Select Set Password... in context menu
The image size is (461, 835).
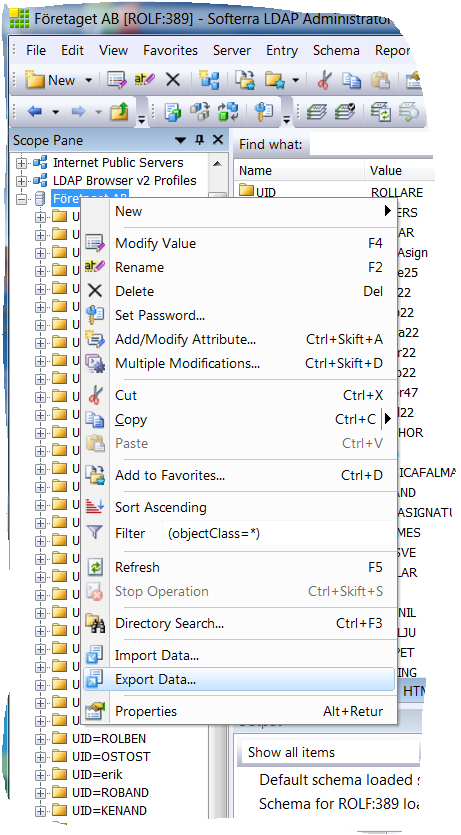238,315
